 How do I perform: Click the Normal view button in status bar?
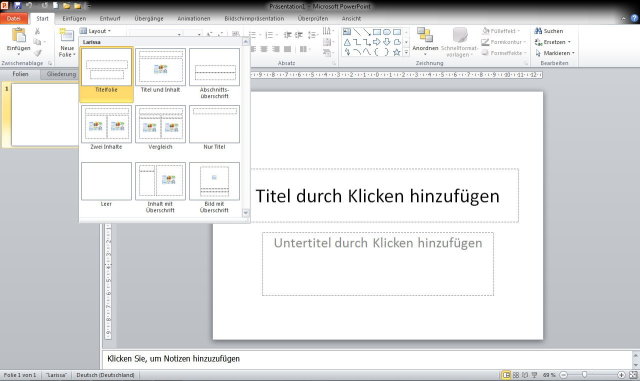(x=506, y=375)
